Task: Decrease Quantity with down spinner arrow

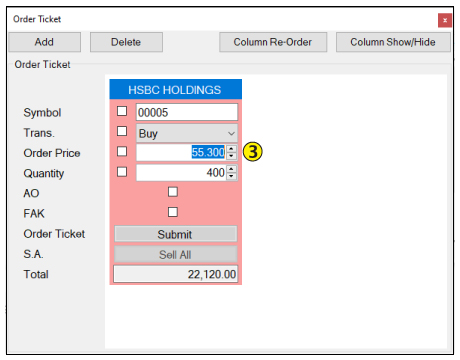Action: 232,176
